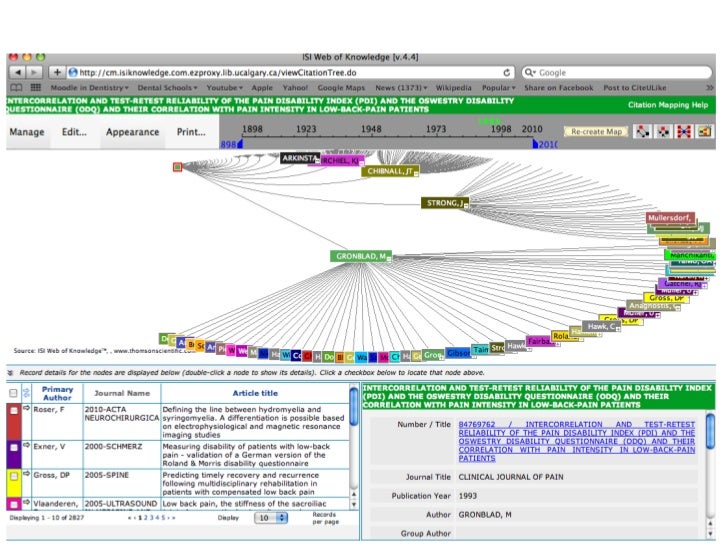Collapse the CHIBNALL, JT node expander
The height and width of the screenshot is (546, 728).
point(416,174)
